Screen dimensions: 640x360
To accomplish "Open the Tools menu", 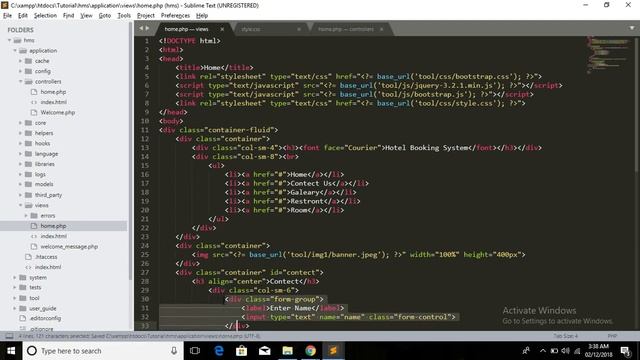I will click(x=124, y=16).
